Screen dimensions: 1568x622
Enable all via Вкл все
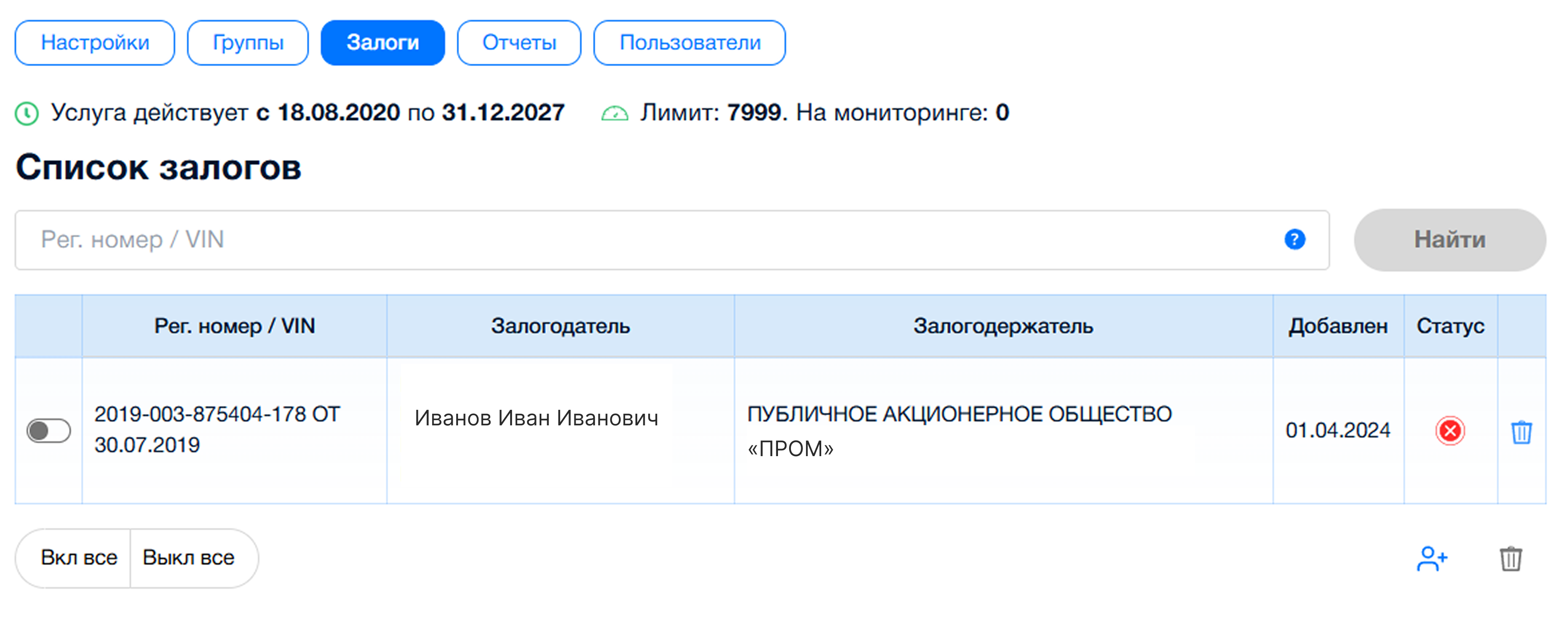point(78,557)
